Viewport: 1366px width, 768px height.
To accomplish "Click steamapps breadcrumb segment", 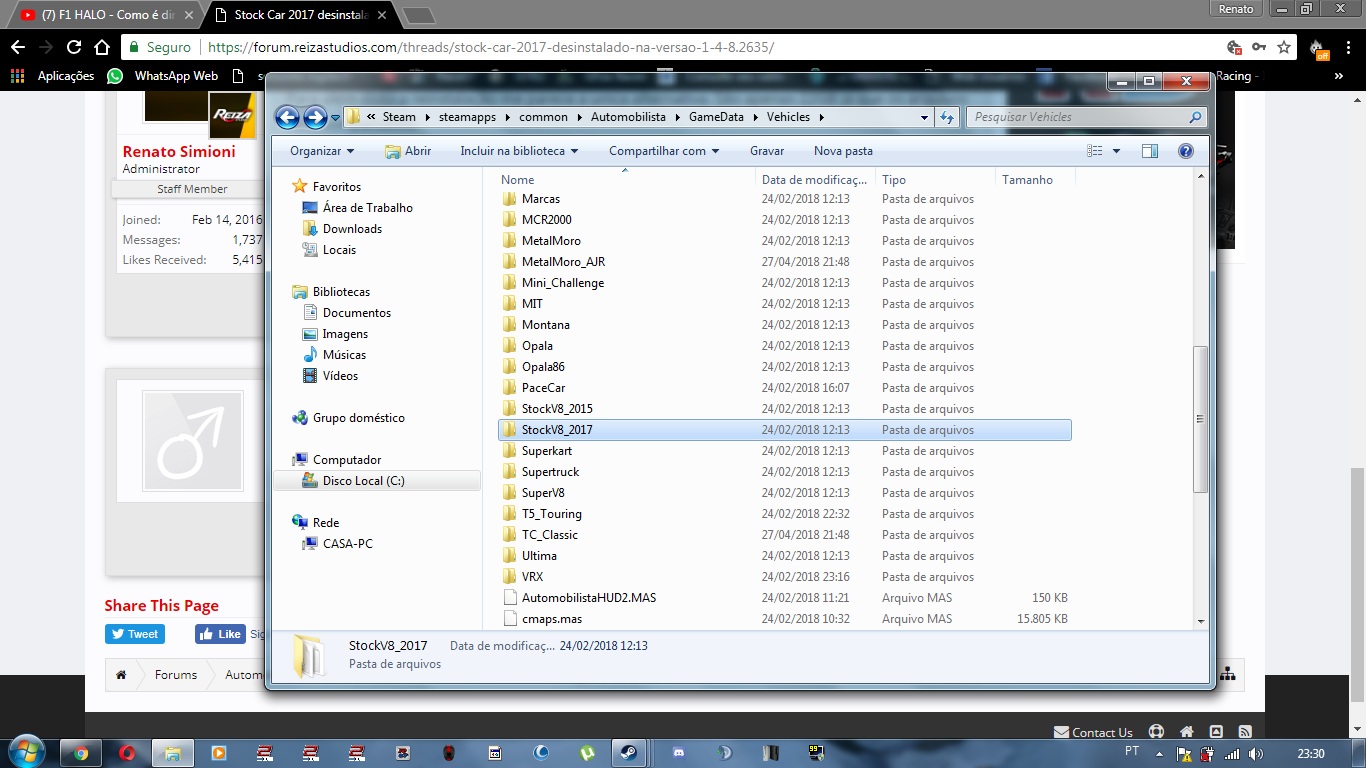I will 467,117.
